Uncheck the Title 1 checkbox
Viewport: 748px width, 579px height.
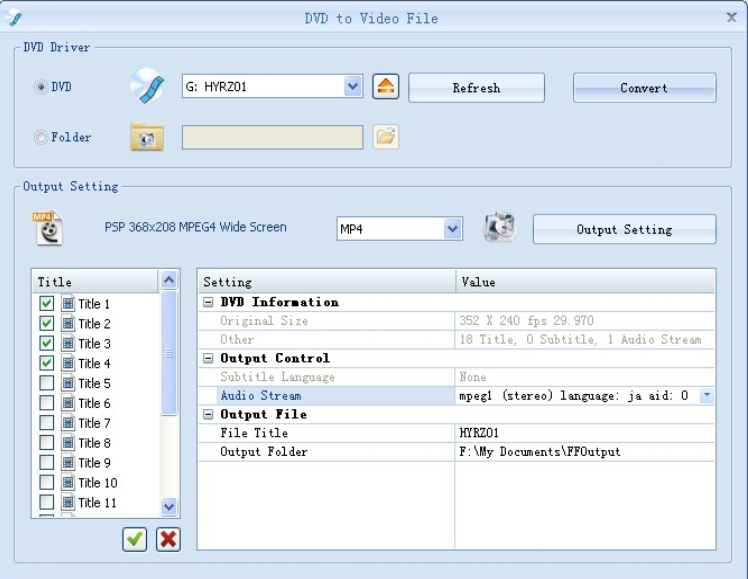46,303
